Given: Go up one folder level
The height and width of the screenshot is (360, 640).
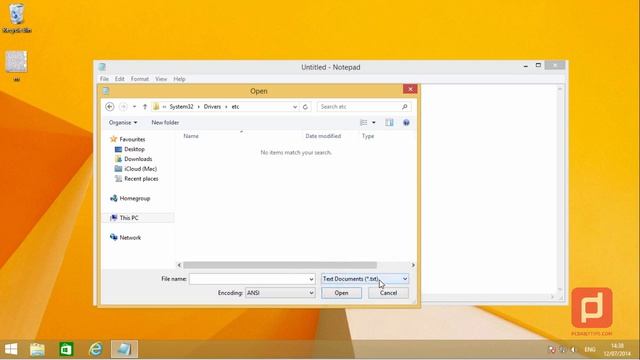Looking at the screenshot, I should (144, 107).
